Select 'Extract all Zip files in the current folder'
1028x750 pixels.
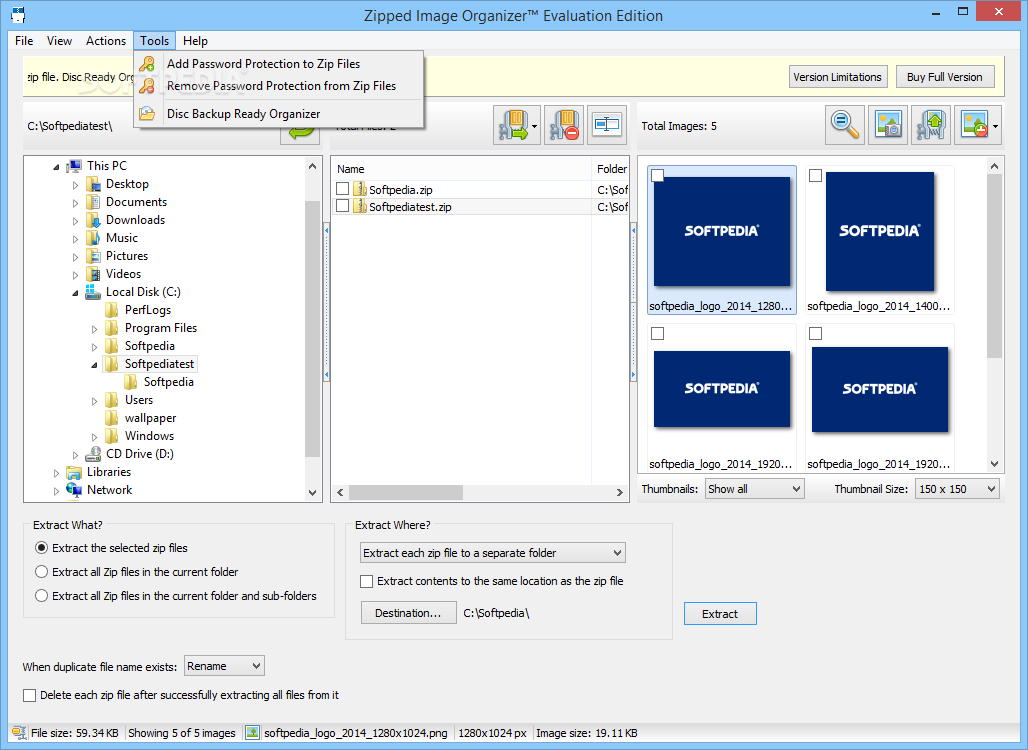[41, 572]
